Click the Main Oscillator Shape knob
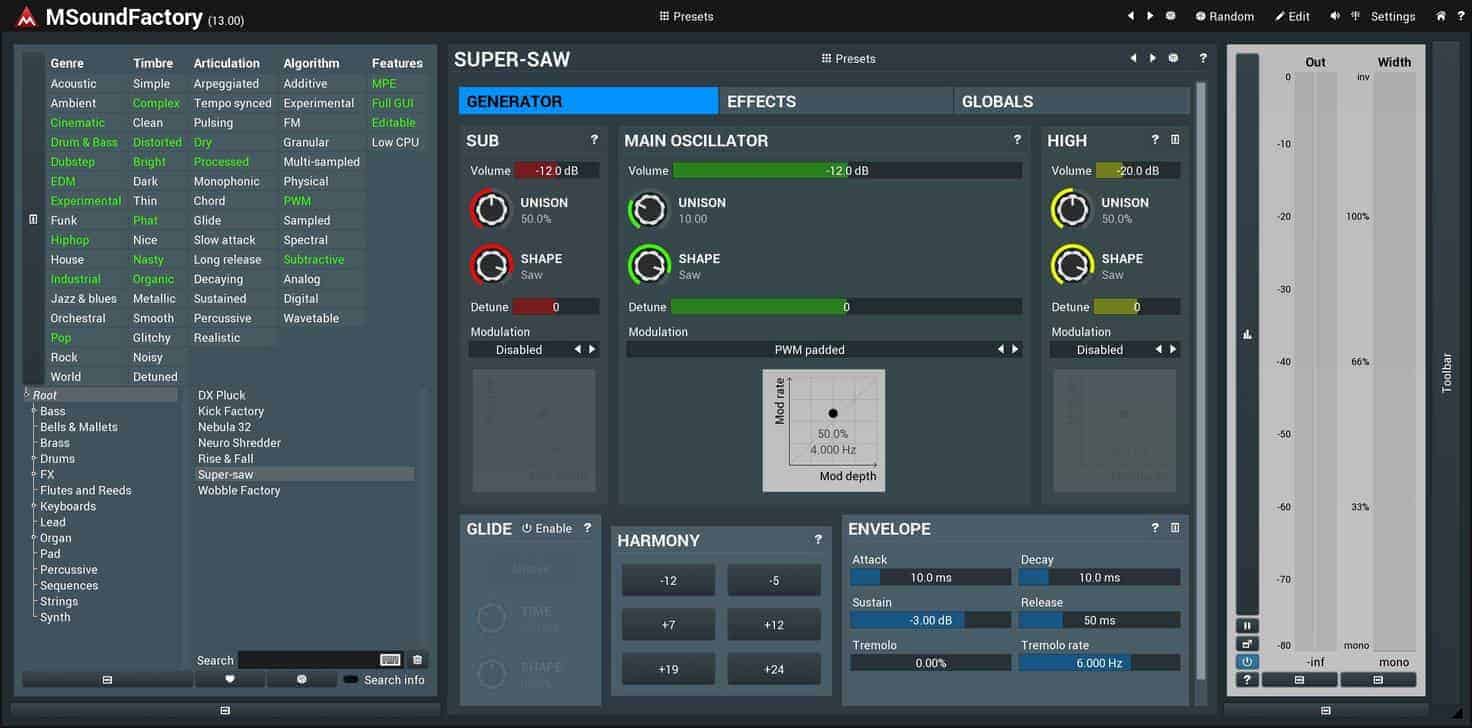Screen dimensions: 1472x728 click(x=649, y=265)
